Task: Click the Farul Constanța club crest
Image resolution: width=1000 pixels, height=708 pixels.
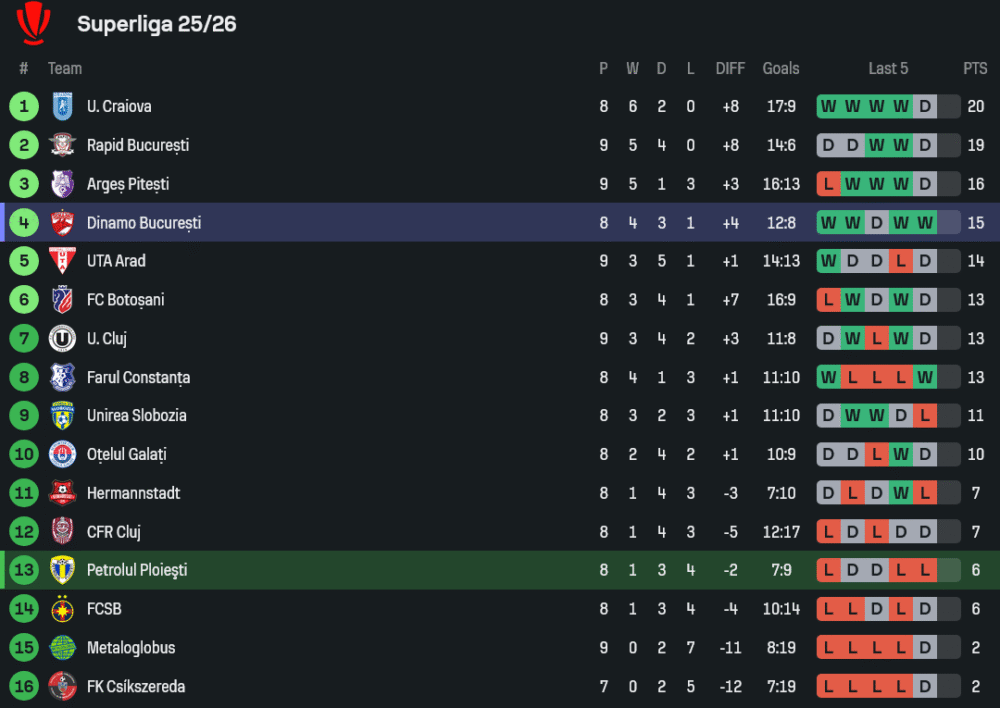Action: tap(62, 377)
